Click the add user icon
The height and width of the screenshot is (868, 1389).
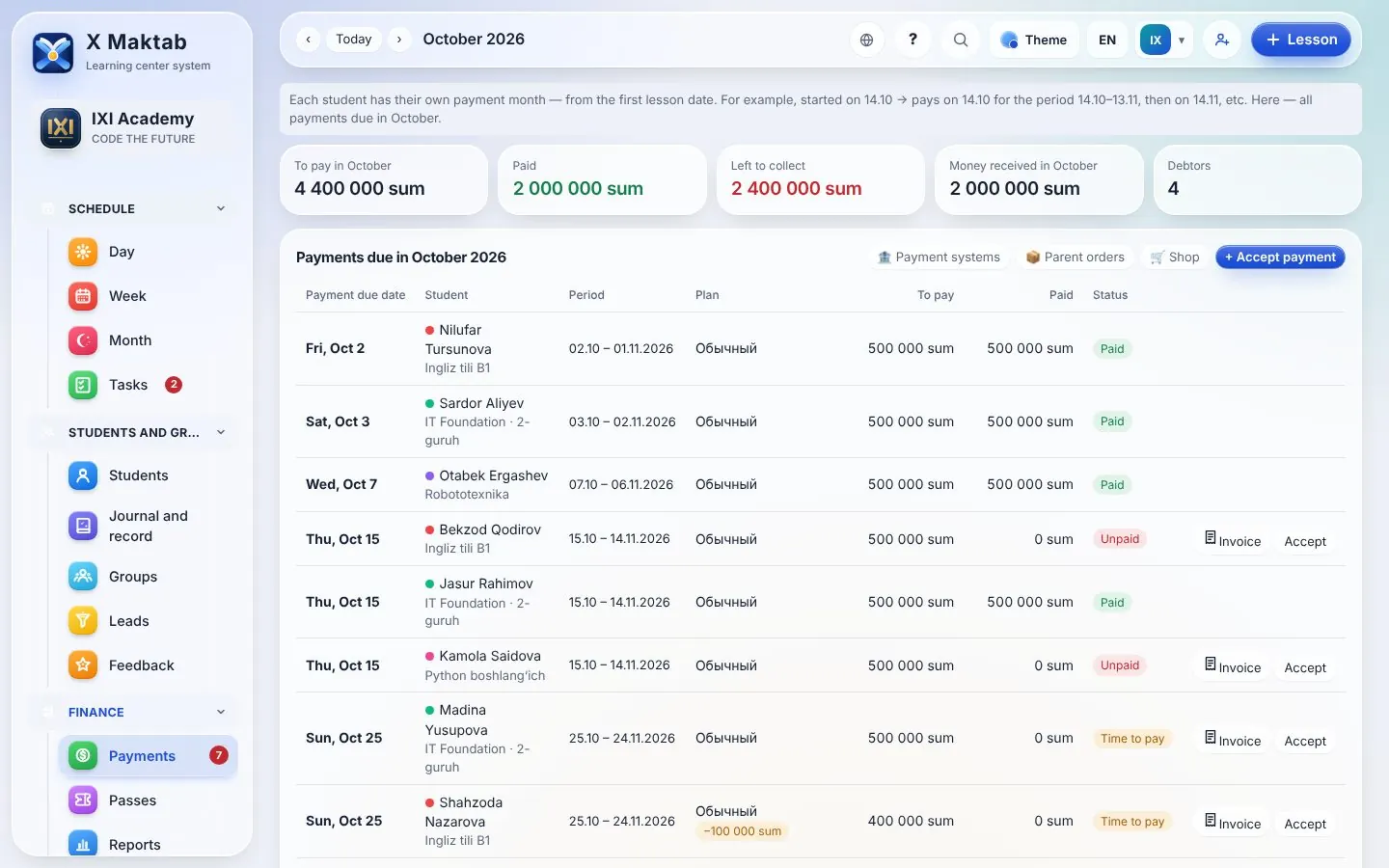(x=1222, y=40)
